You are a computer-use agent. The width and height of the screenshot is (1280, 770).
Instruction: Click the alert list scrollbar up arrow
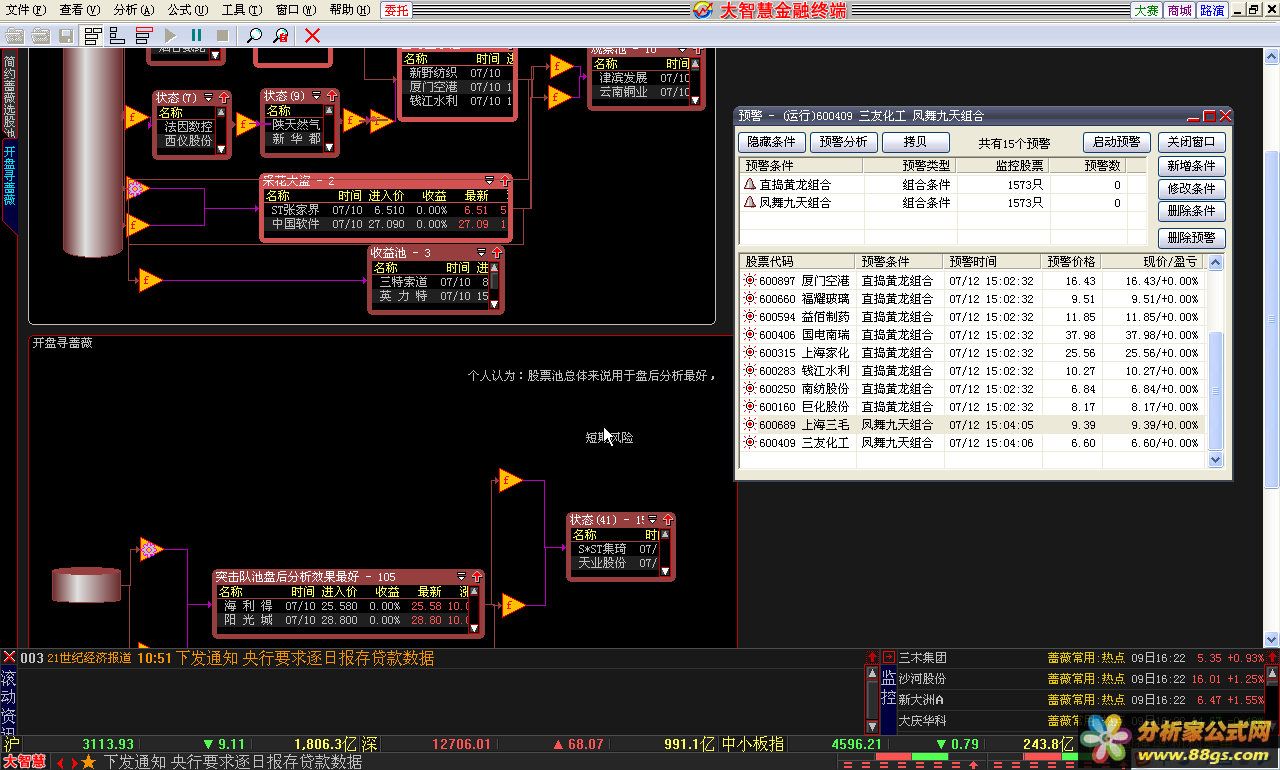click(x=1216, y=263)
